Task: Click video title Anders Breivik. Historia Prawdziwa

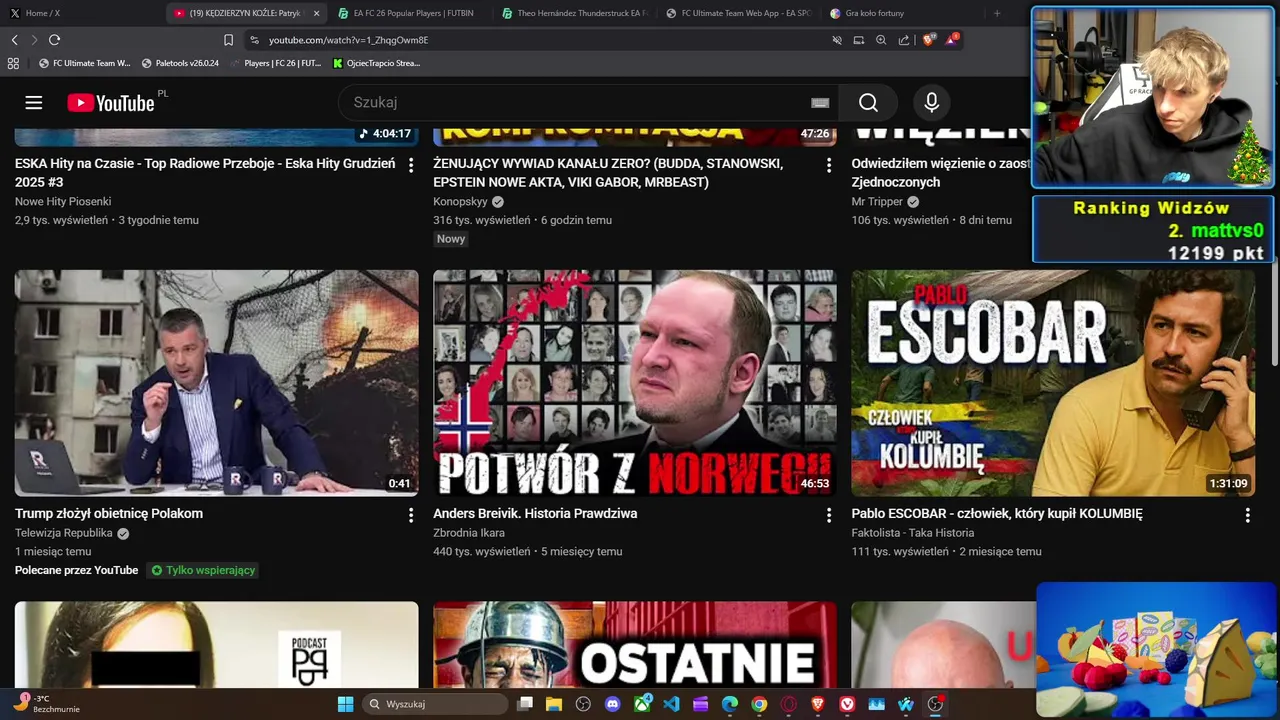Action: pos(535,513)
